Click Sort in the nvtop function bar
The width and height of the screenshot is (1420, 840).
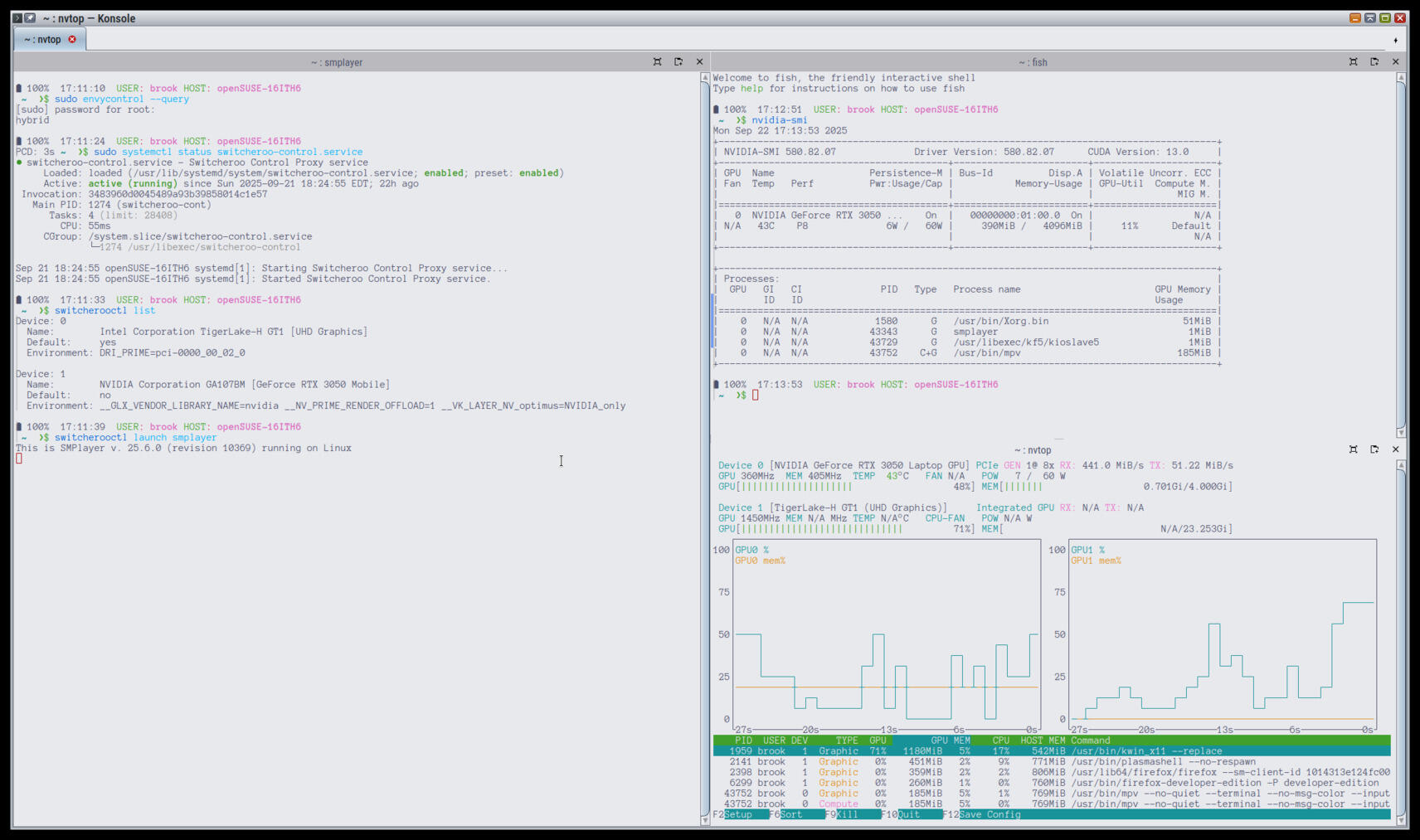coord(790,814)
